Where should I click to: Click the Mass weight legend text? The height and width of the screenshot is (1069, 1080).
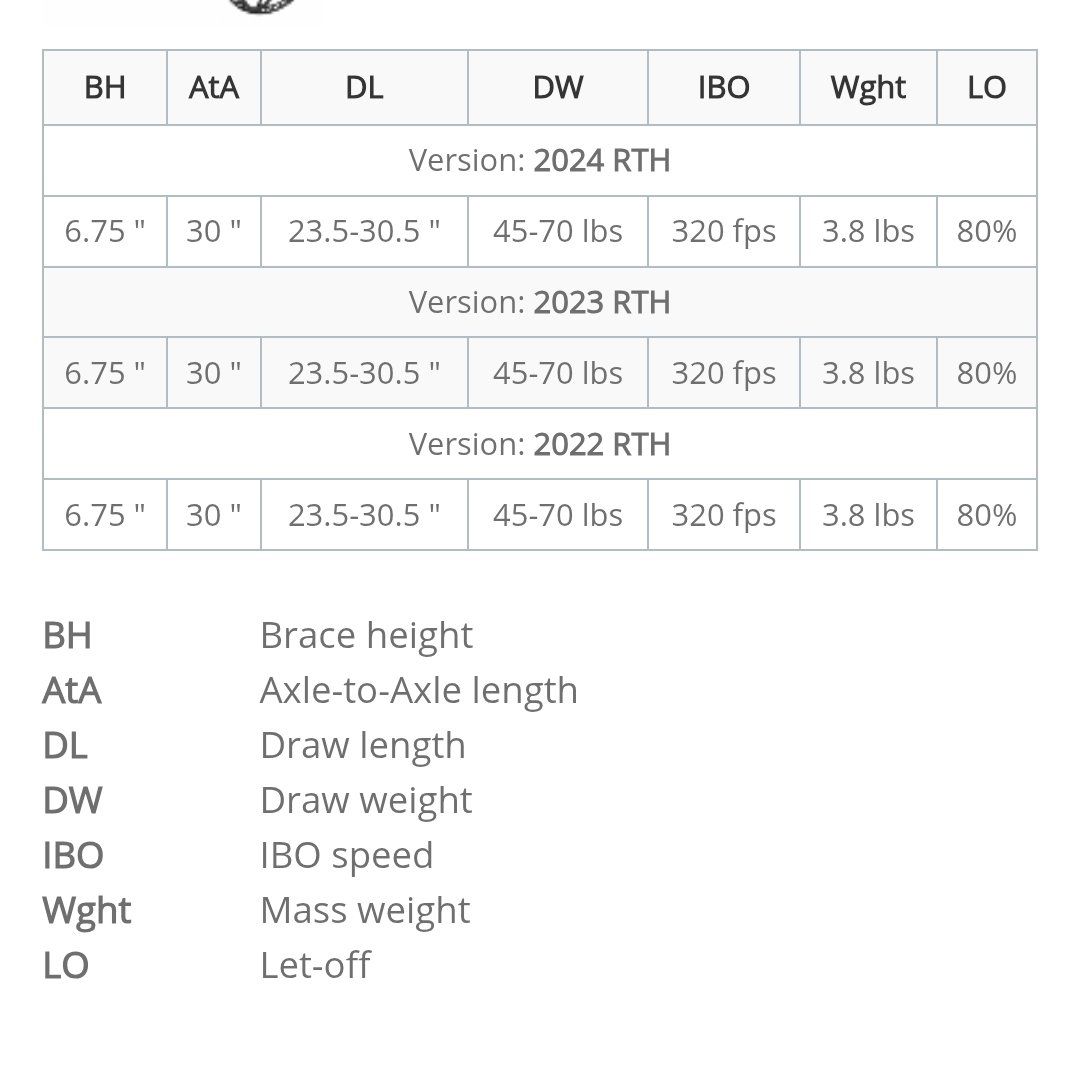(x=365, y=911)
